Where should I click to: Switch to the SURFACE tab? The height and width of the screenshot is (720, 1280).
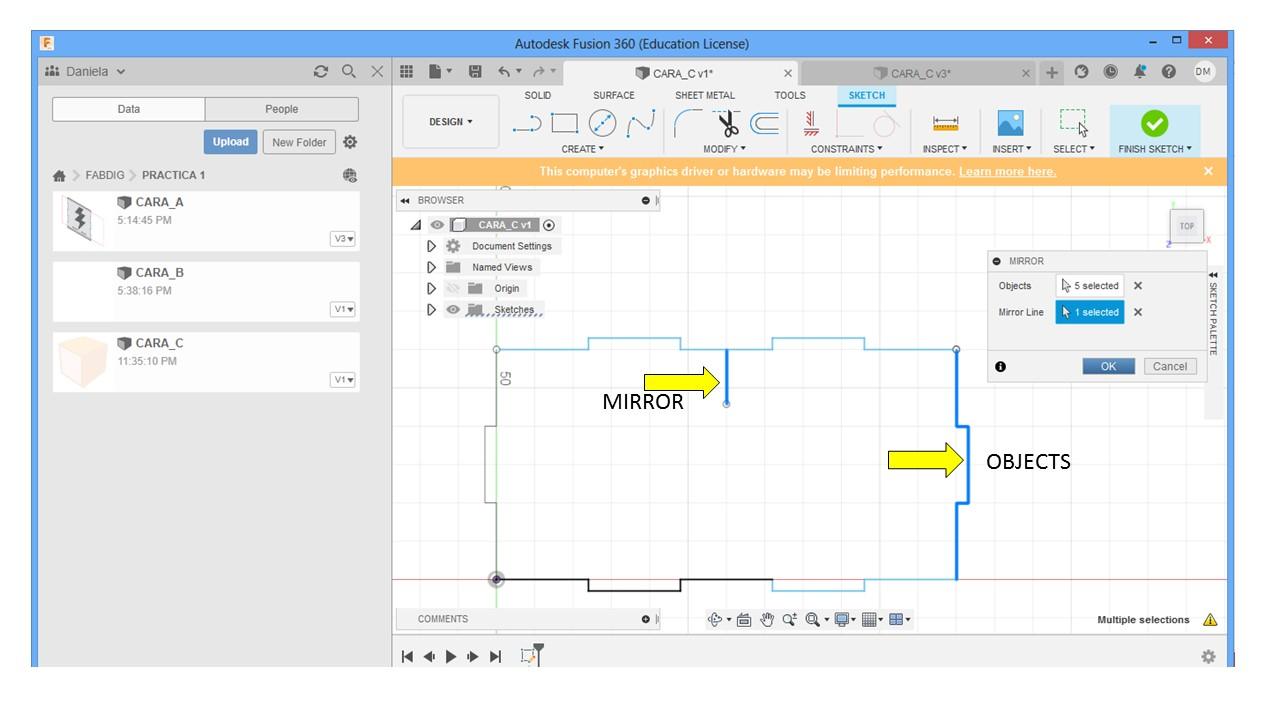(x=614, y=95)
